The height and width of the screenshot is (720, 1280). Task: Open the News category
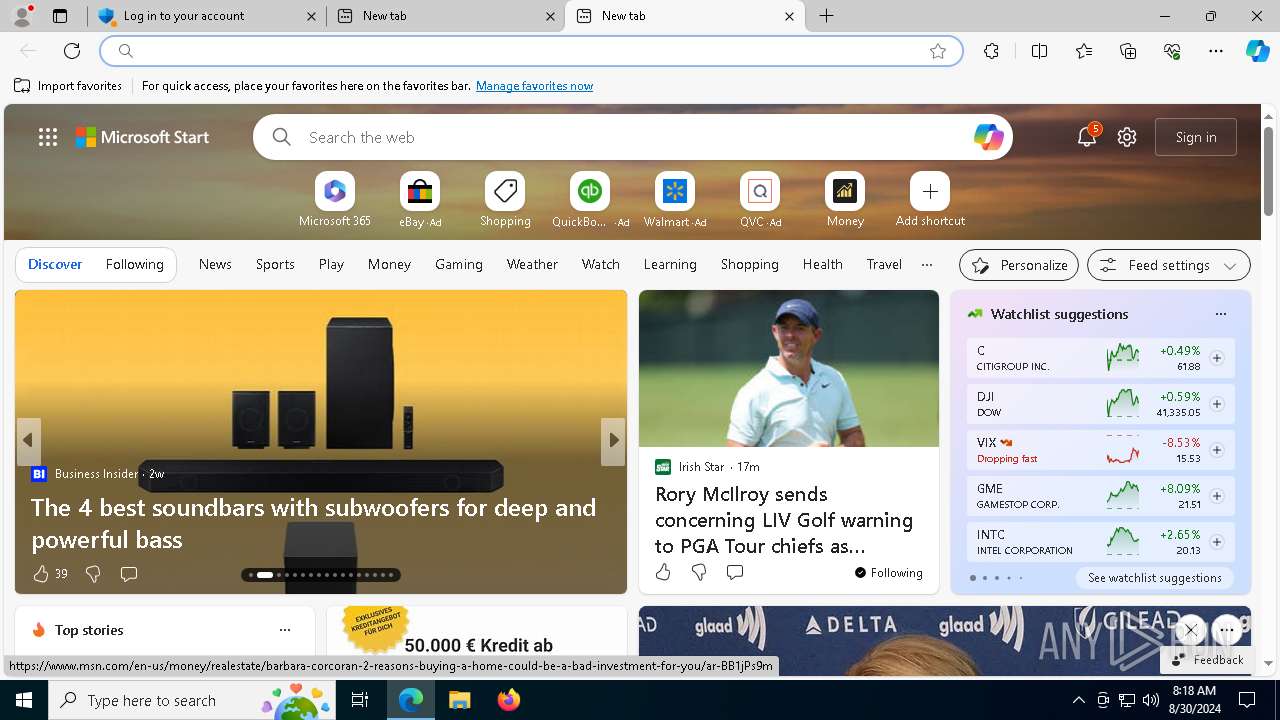coord(215,264)
